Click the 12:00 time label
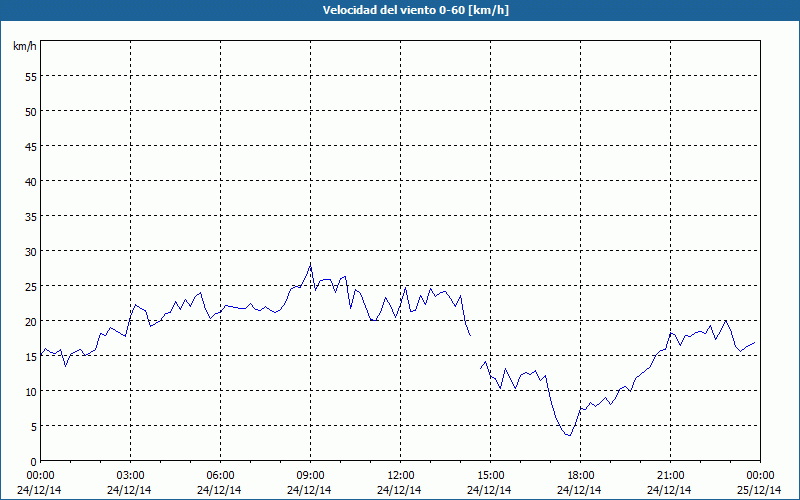800x500 pixels. (x=401, y=476)
